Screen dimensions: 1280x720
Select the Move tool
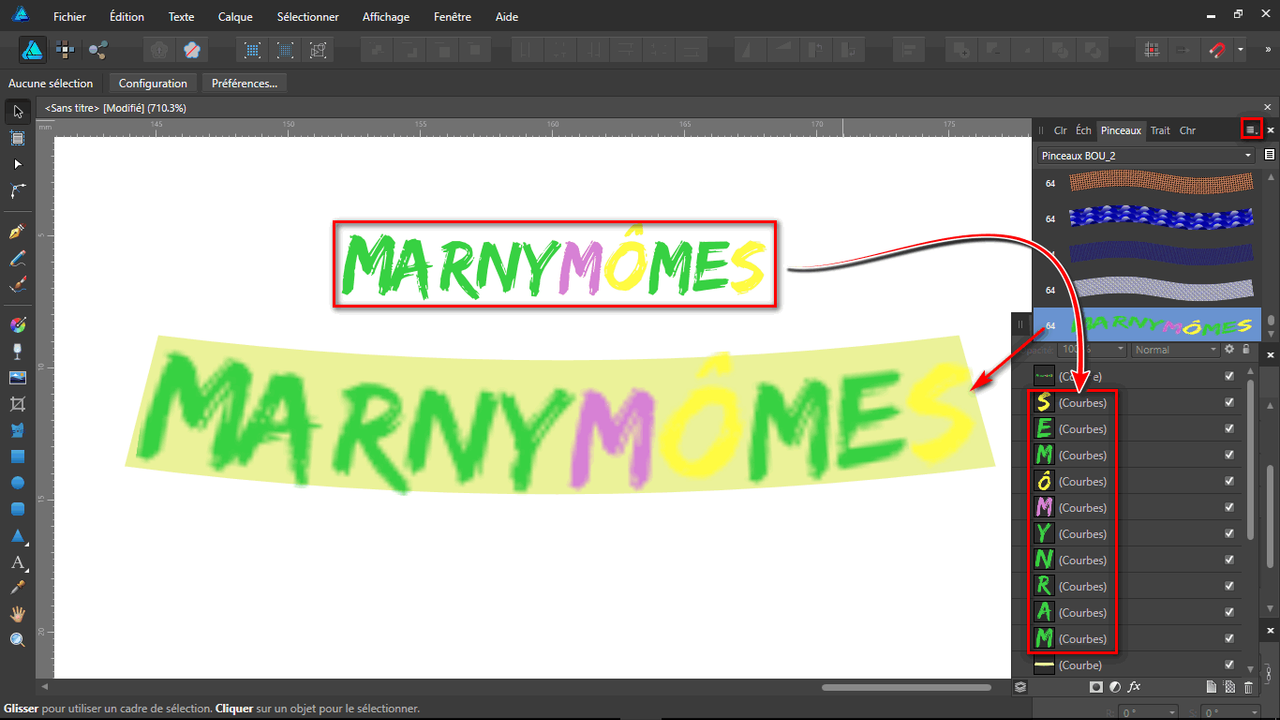click(16, 111)
